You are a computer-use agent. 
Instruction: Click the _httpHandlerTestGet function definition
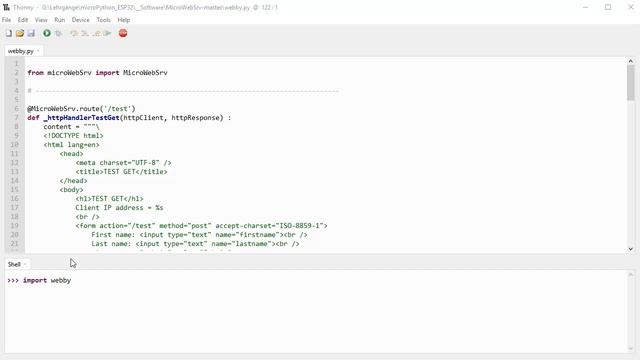pos(129,118)
